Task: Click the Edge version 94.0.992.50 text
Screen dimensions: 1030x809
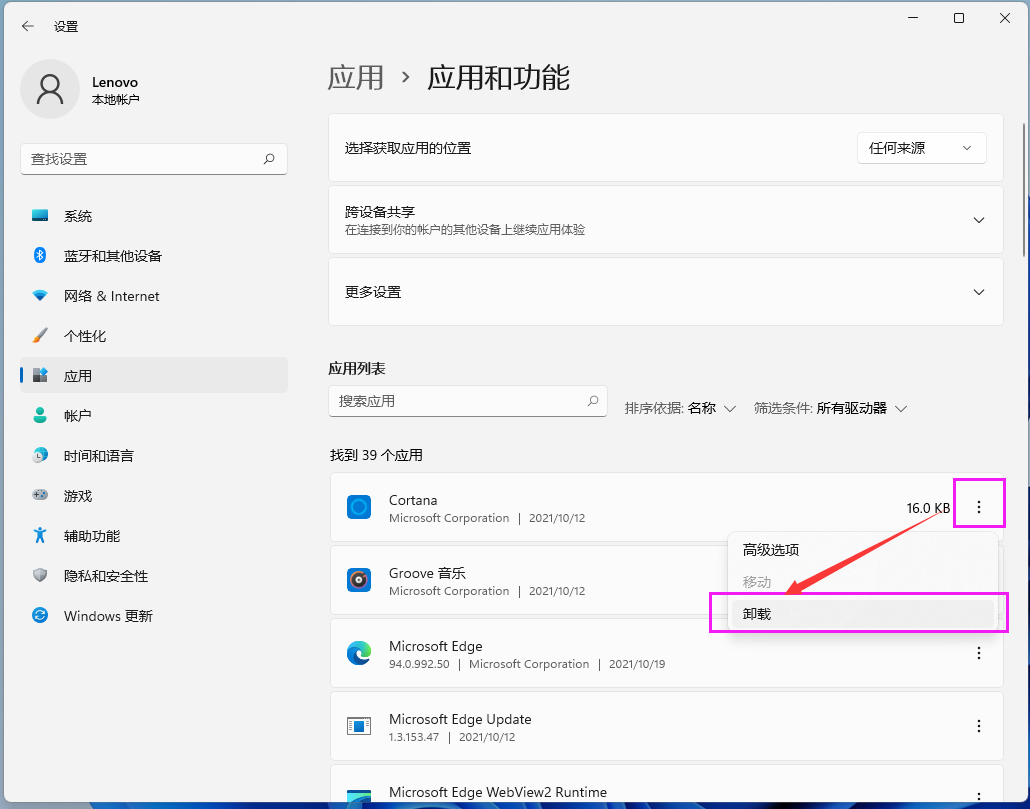Action: coord(419,664)
